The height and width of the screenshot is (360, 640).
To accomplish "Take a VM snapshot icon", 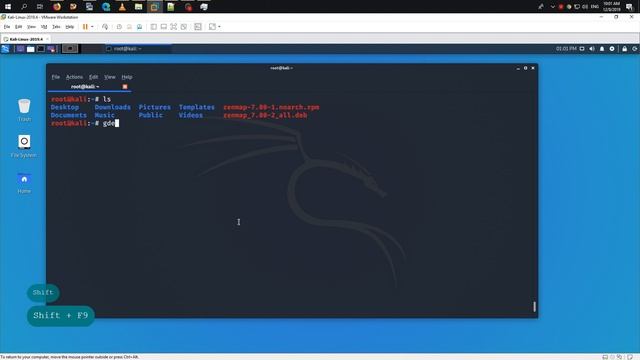I will tap(119, 27).
